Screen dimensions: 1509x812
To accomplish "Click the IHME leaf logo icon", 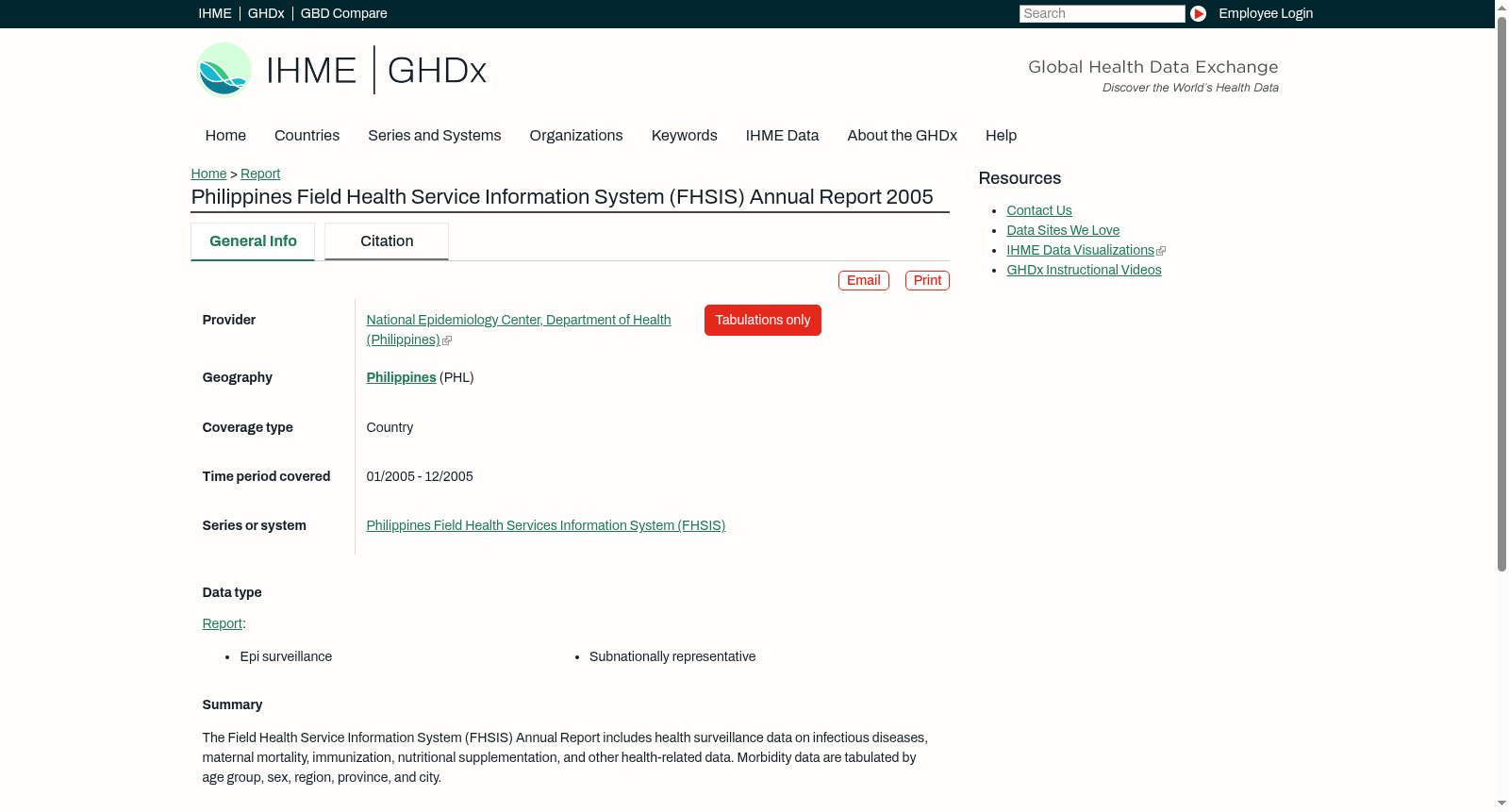I will (x=224, y=70).
